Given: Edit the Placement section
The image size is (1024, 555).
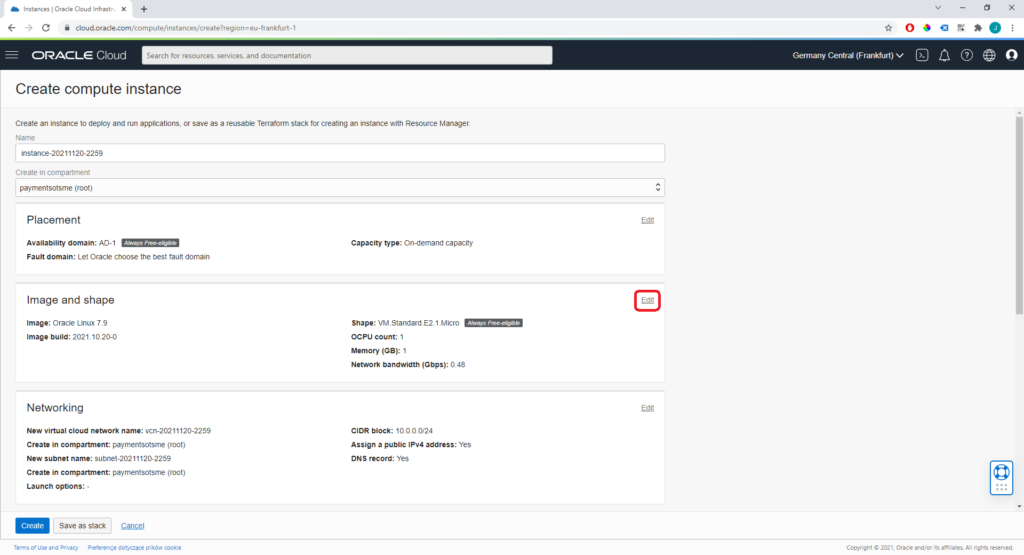Looking at the screenshot, I should (647, 220).
